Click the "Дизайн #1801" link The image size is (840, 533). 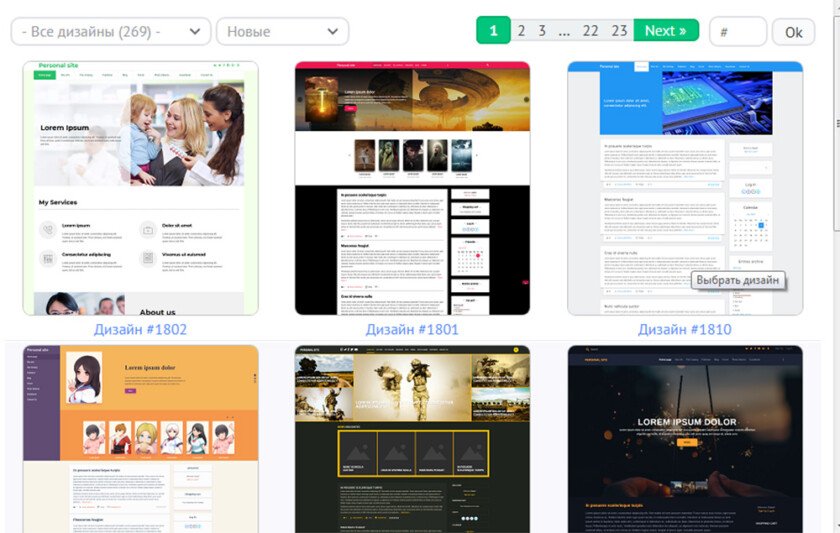412,329
